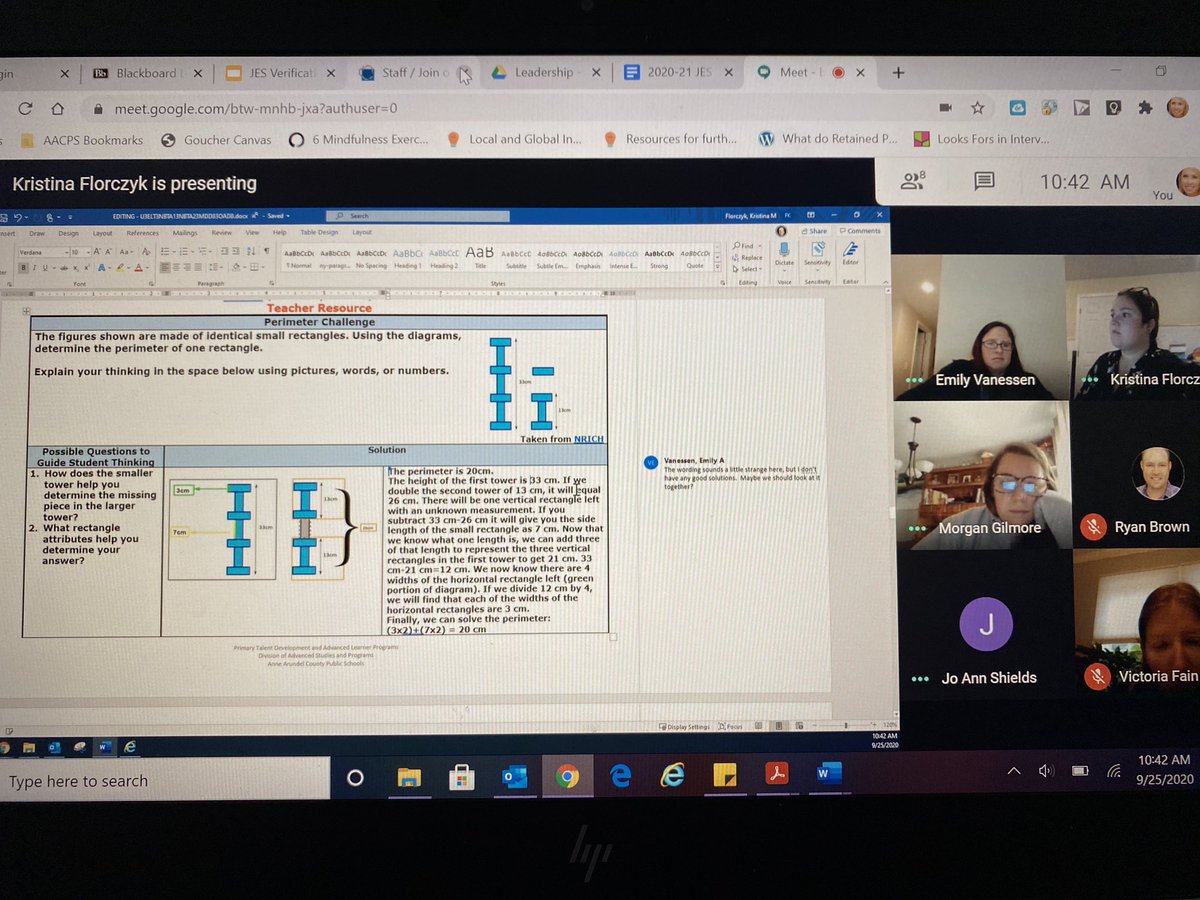Open Chrome extensions puzzle icon
The width and height of the screenshot is (1200, 900).
tap(1148, 108)
